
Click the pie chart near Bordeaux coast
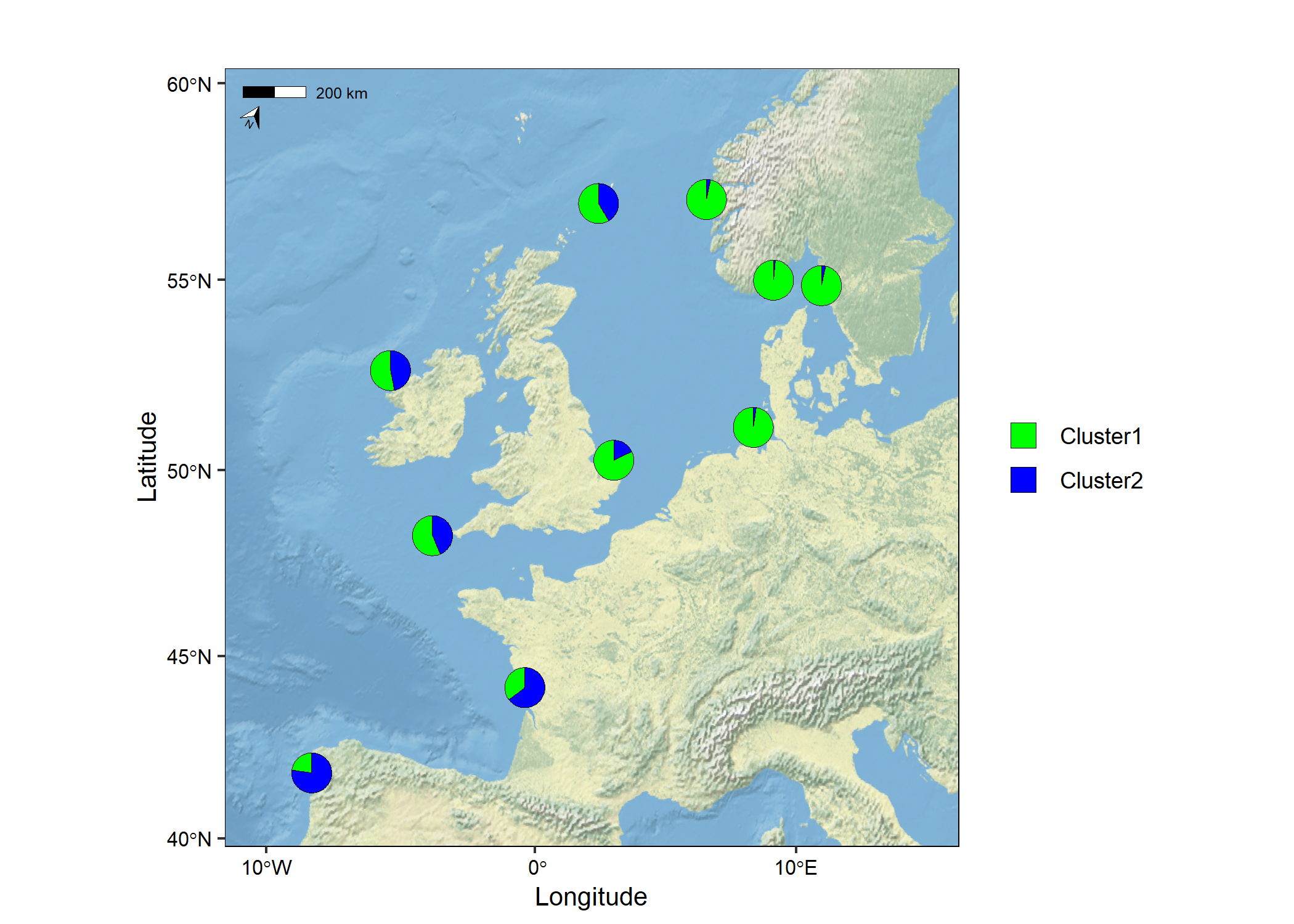click(x=524, y=687)
